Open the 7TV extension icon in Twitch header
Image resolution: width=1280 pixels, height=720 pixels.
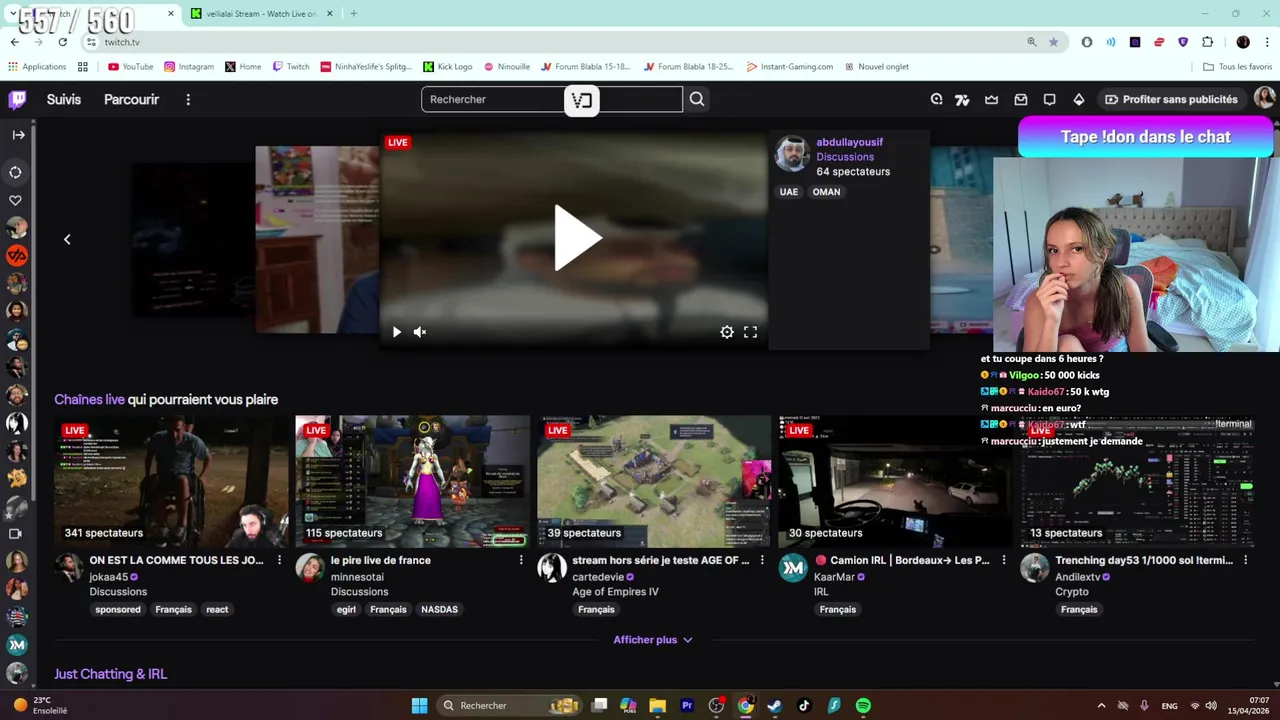[x=962, y=99]
